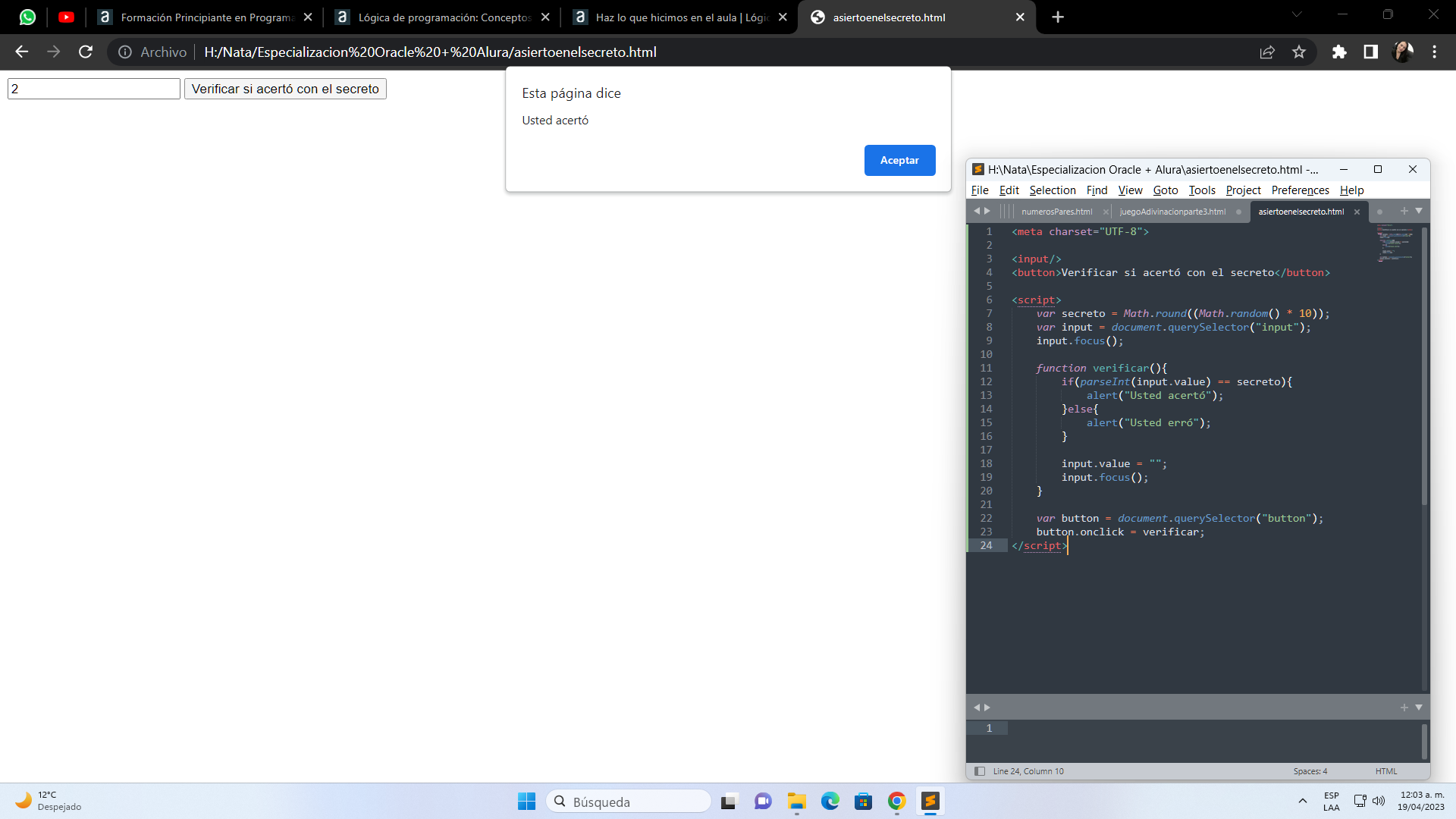The height and width of the screenshot is (819, 1456).
Task: Go forward in Chrome browser
Action: (x=53, y=52)
